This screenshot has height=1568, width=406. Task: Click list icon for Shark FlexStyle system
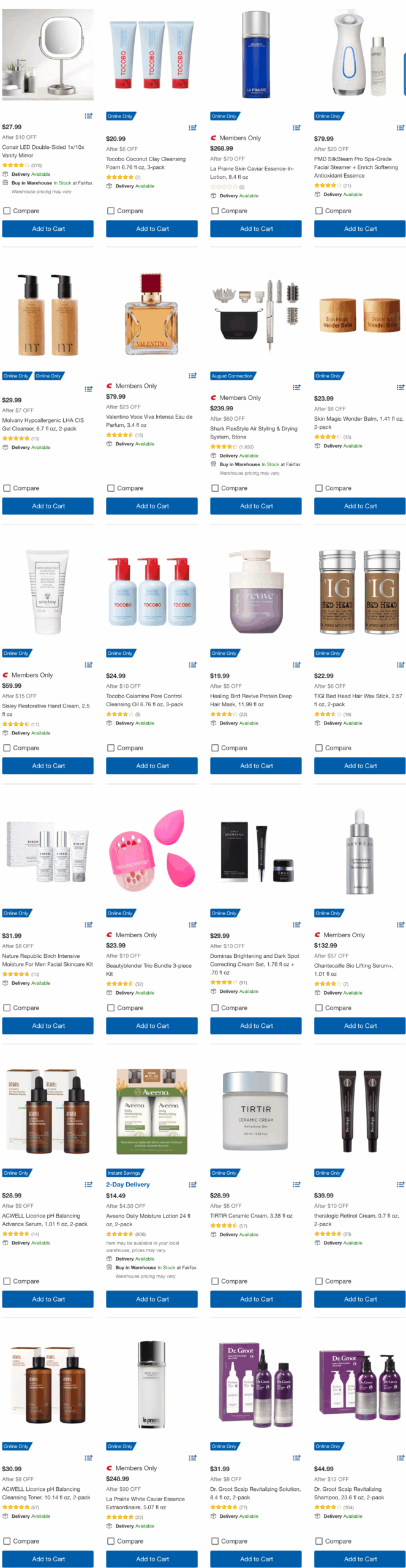tap(296, 387)
